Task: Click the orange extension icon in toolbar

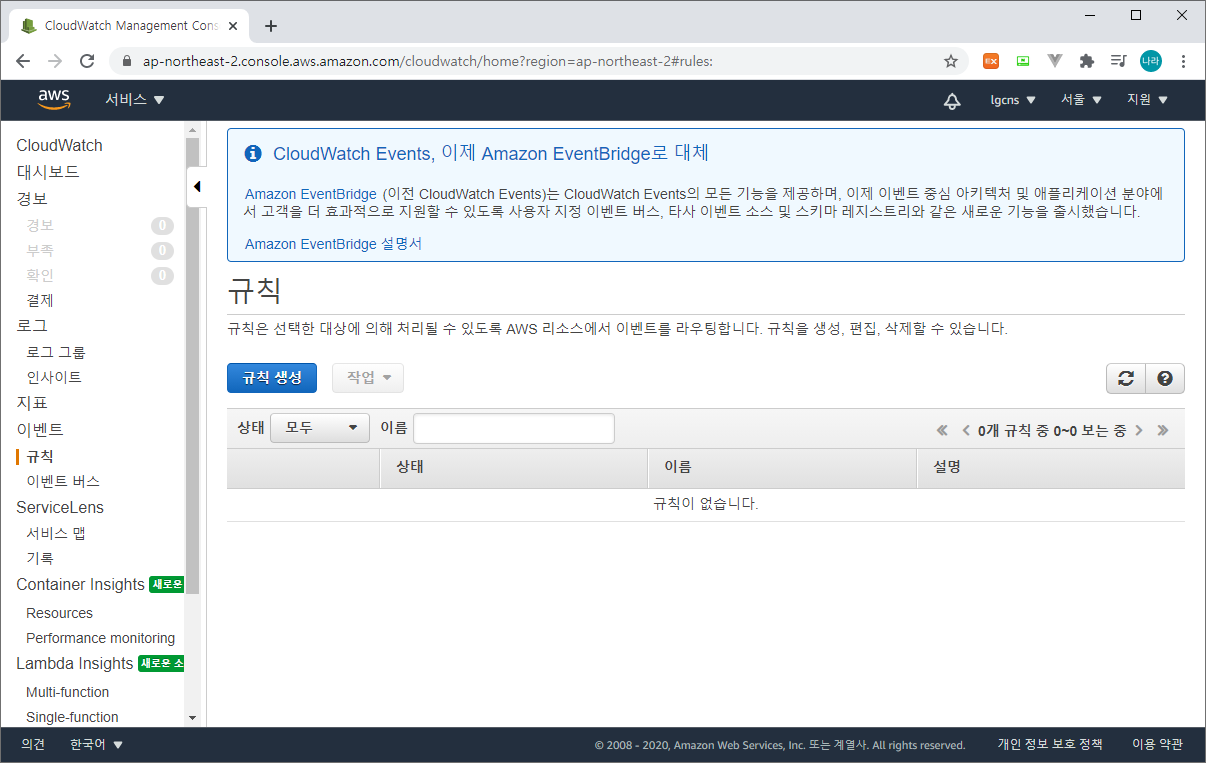Action: 991,61
